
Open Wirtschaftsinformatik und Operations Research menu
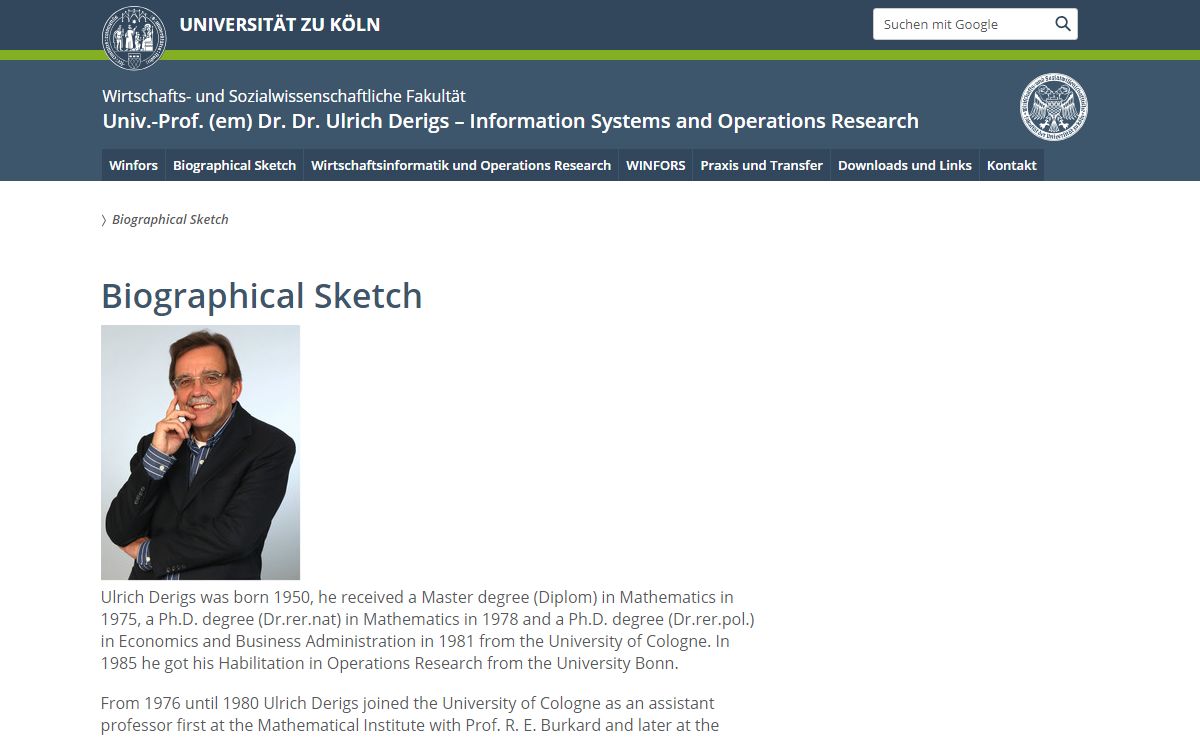pyautogui.click(x=461, y=165)
